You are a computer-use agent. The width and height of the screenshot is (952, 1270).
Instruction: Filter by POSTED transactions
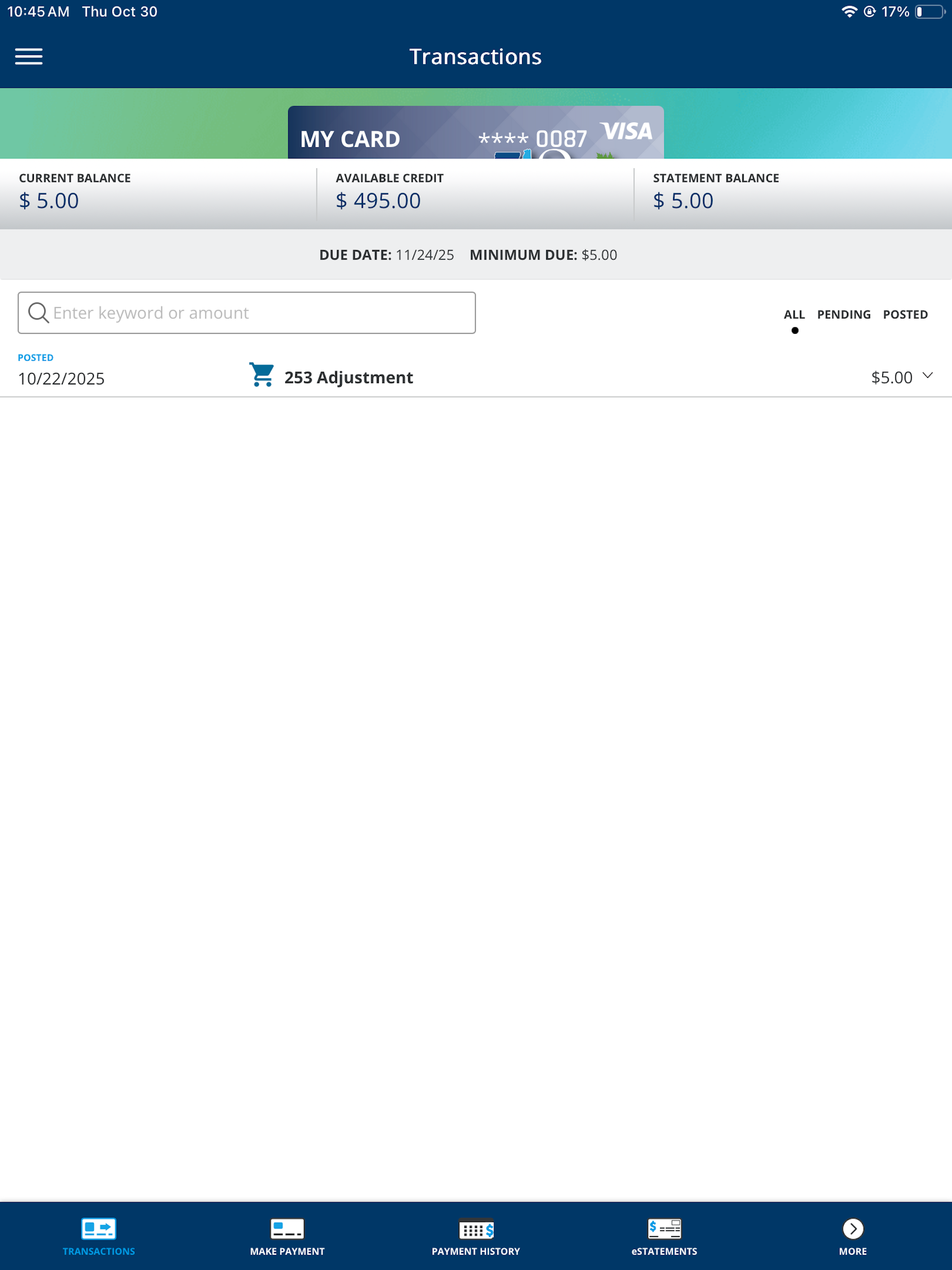[905, 315]
